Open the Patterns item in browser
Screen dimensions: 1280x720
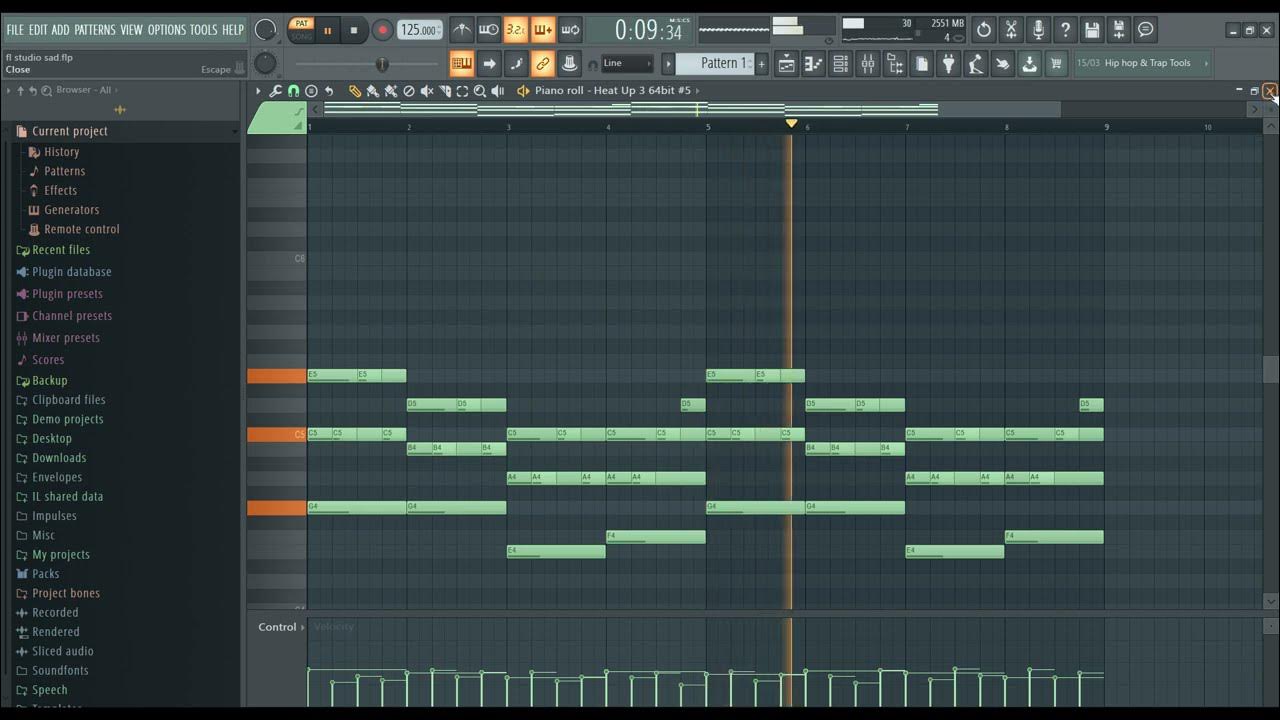tap(65, 171)
